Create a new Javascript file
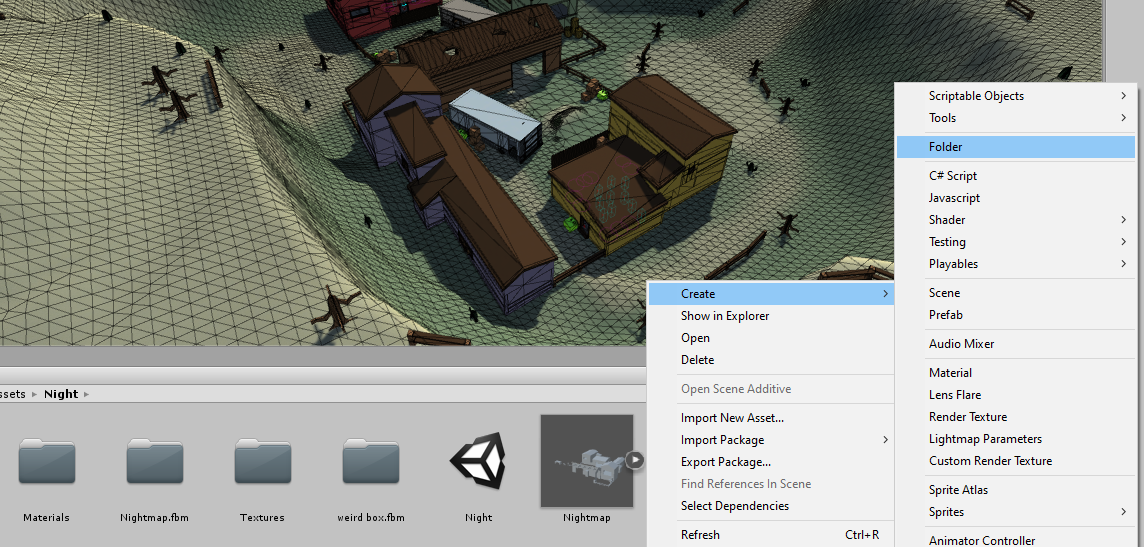Viewport: 1144px width, 547px height. (1016, 198)
